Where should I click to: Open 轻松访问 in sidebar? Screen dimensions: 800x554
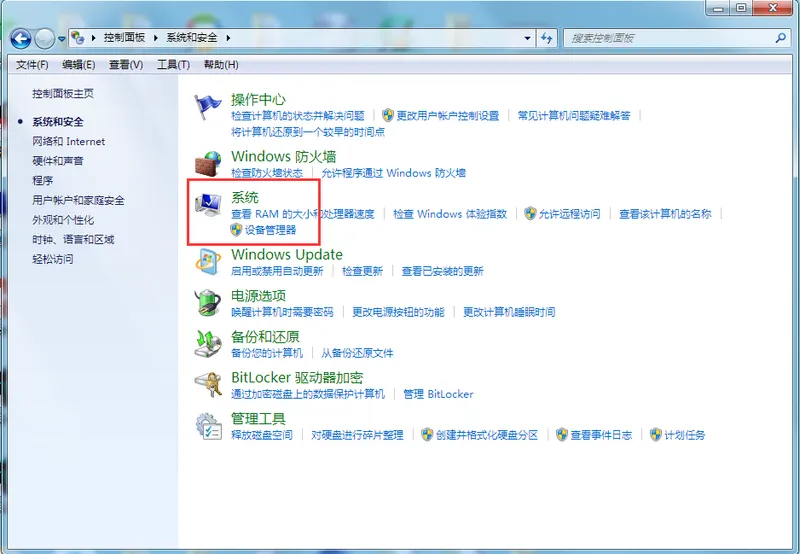53,259
